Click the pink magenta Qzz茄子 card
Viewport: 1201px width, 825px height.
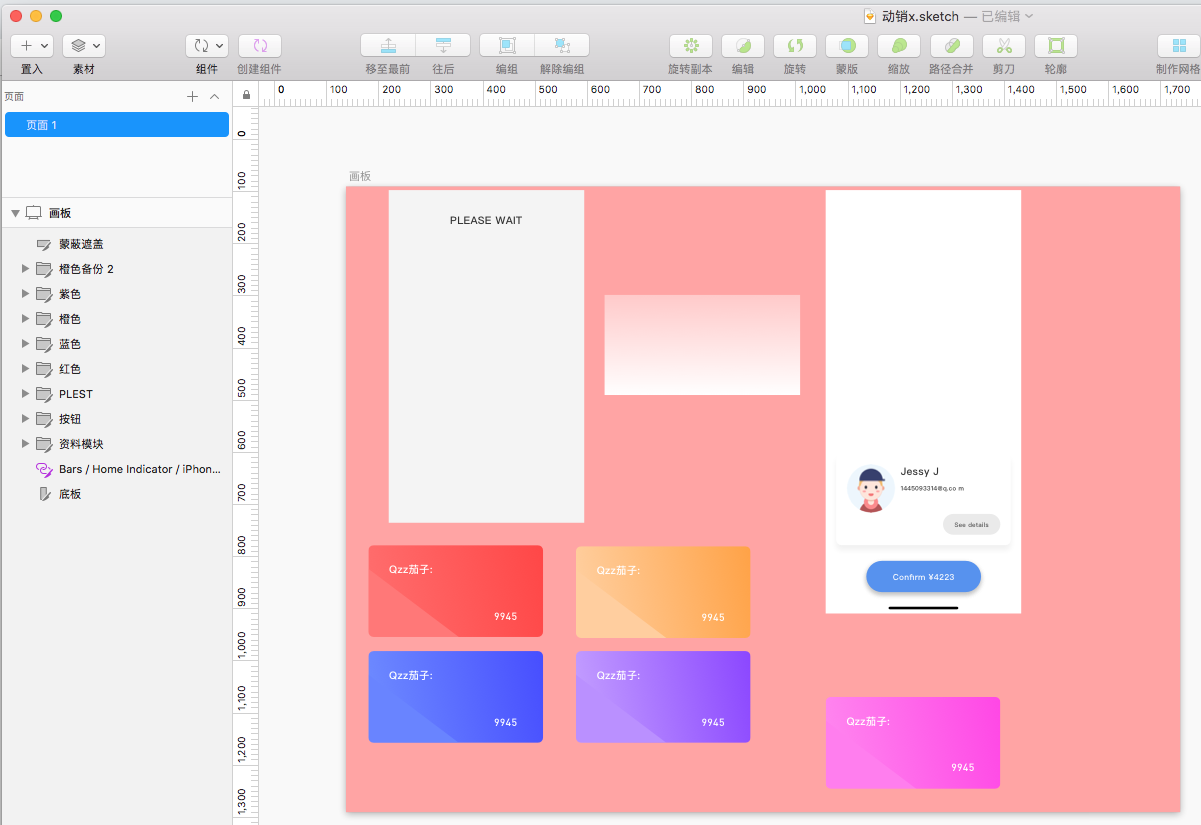(x=913, y=743)
